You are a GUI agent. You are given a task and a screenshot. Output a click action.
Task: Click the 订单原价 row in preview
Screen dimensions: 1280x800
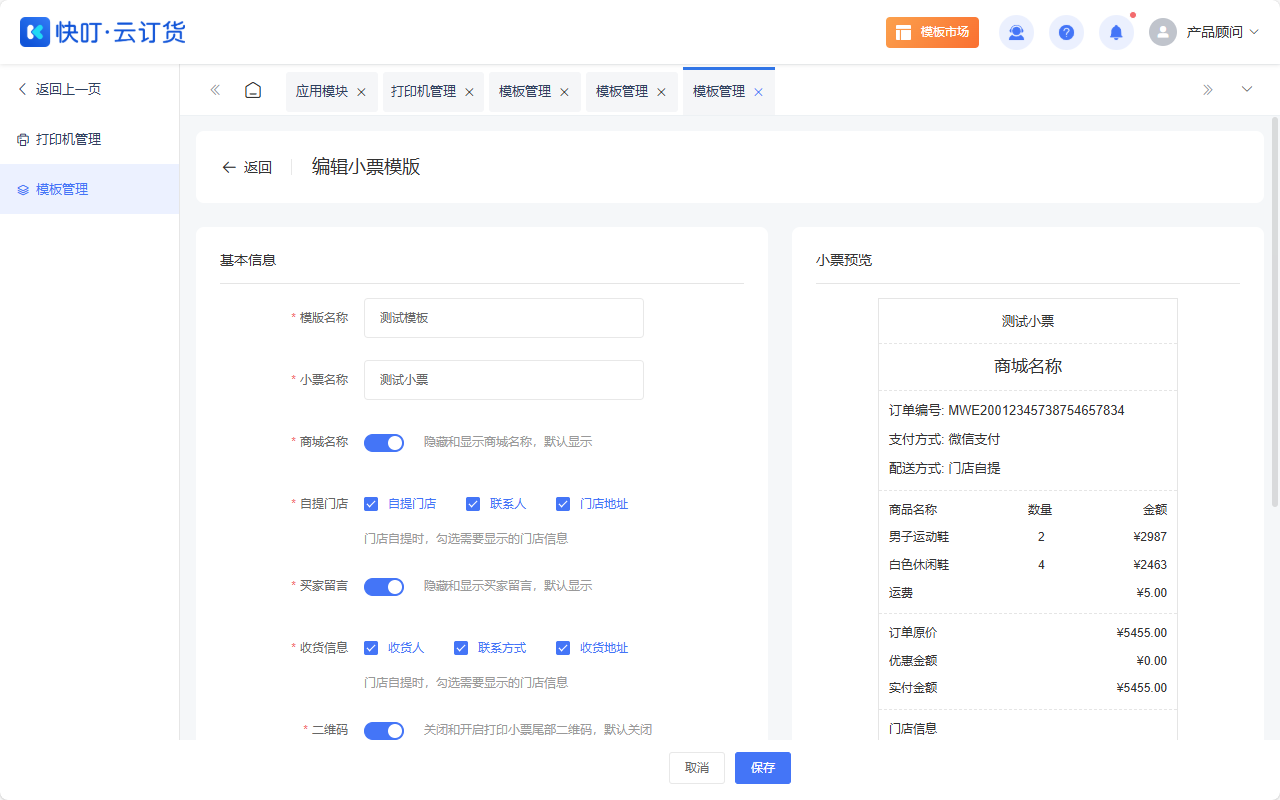(x=1028, y=633)
